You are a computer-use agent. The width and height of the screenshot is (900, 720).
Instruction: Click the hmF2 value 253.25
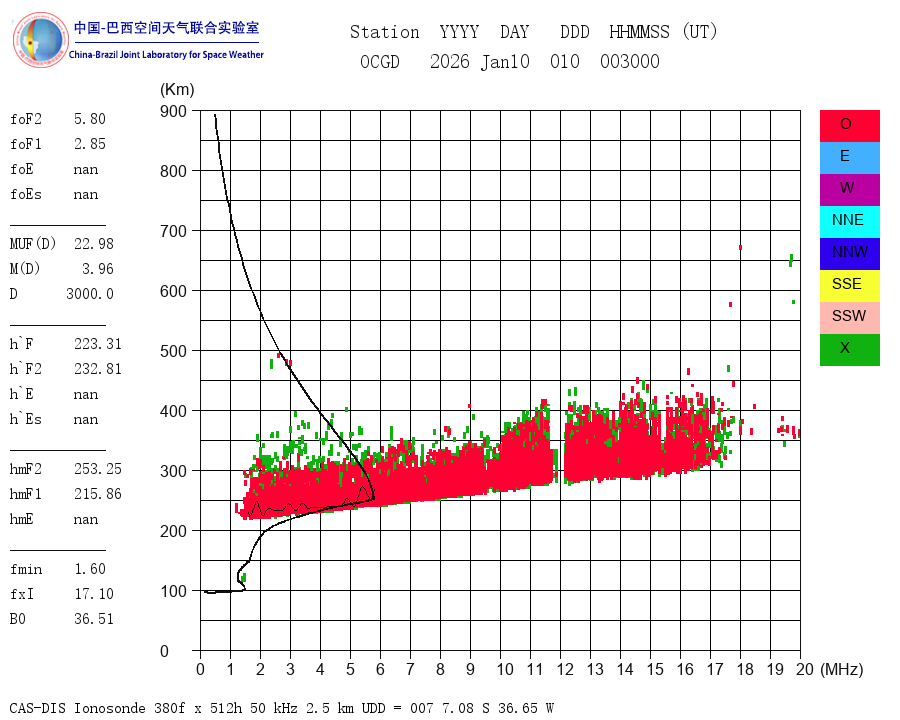[98, 469]
